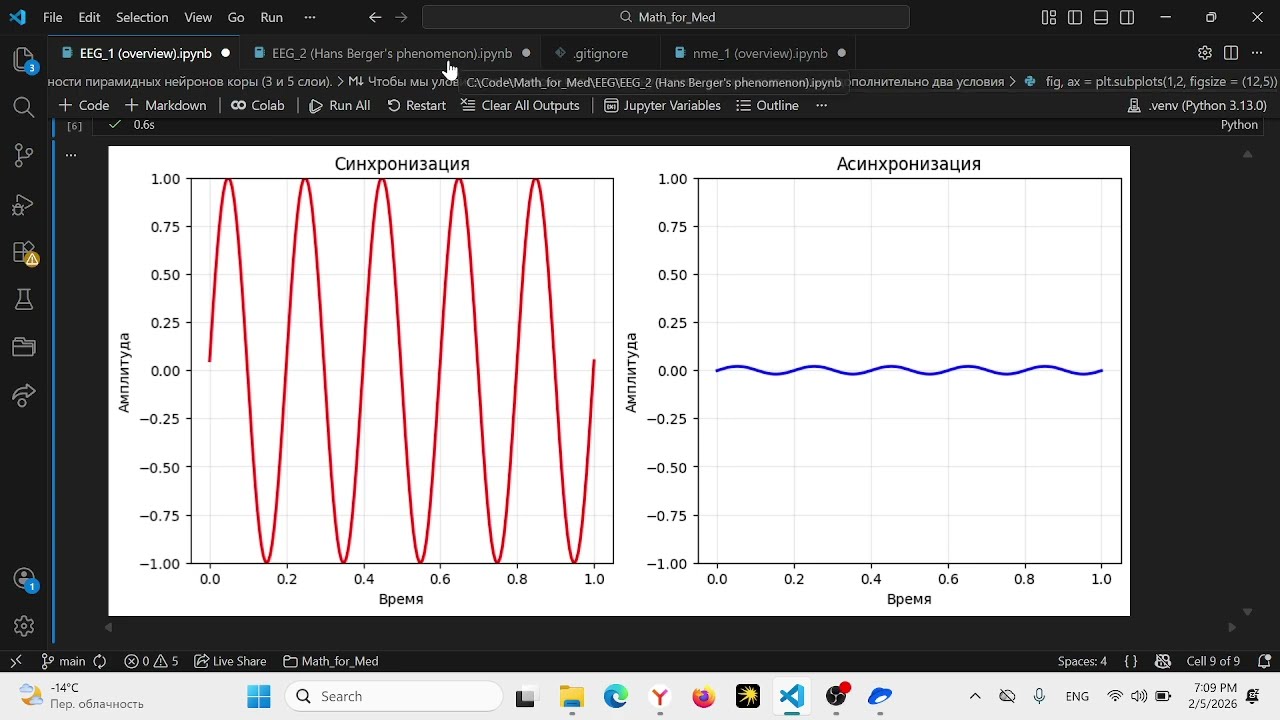Expand the fig, ax = plt.subplots breadcrumb

(1150, 82)
